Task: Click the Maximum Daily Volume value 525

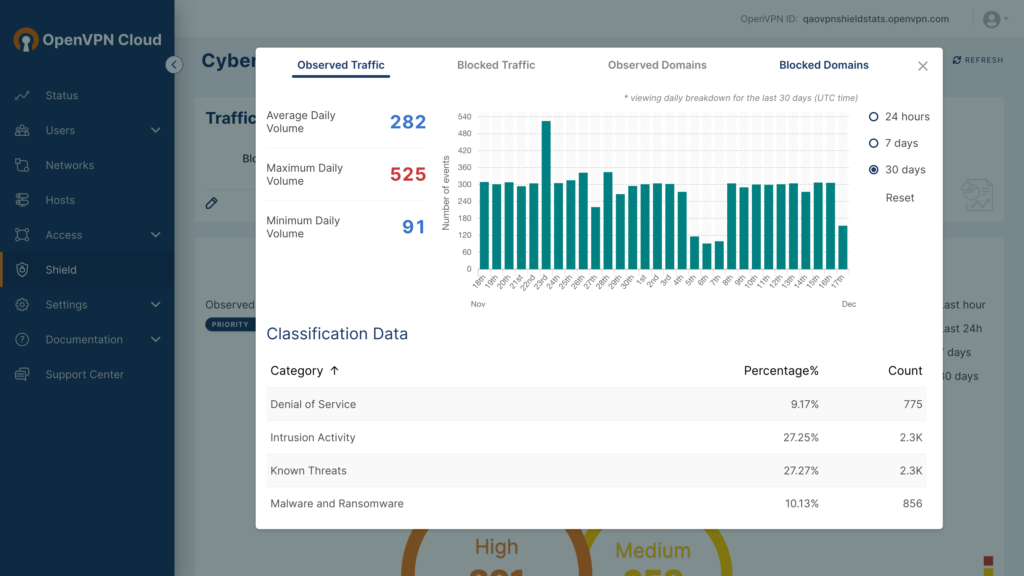Action: 408,174
